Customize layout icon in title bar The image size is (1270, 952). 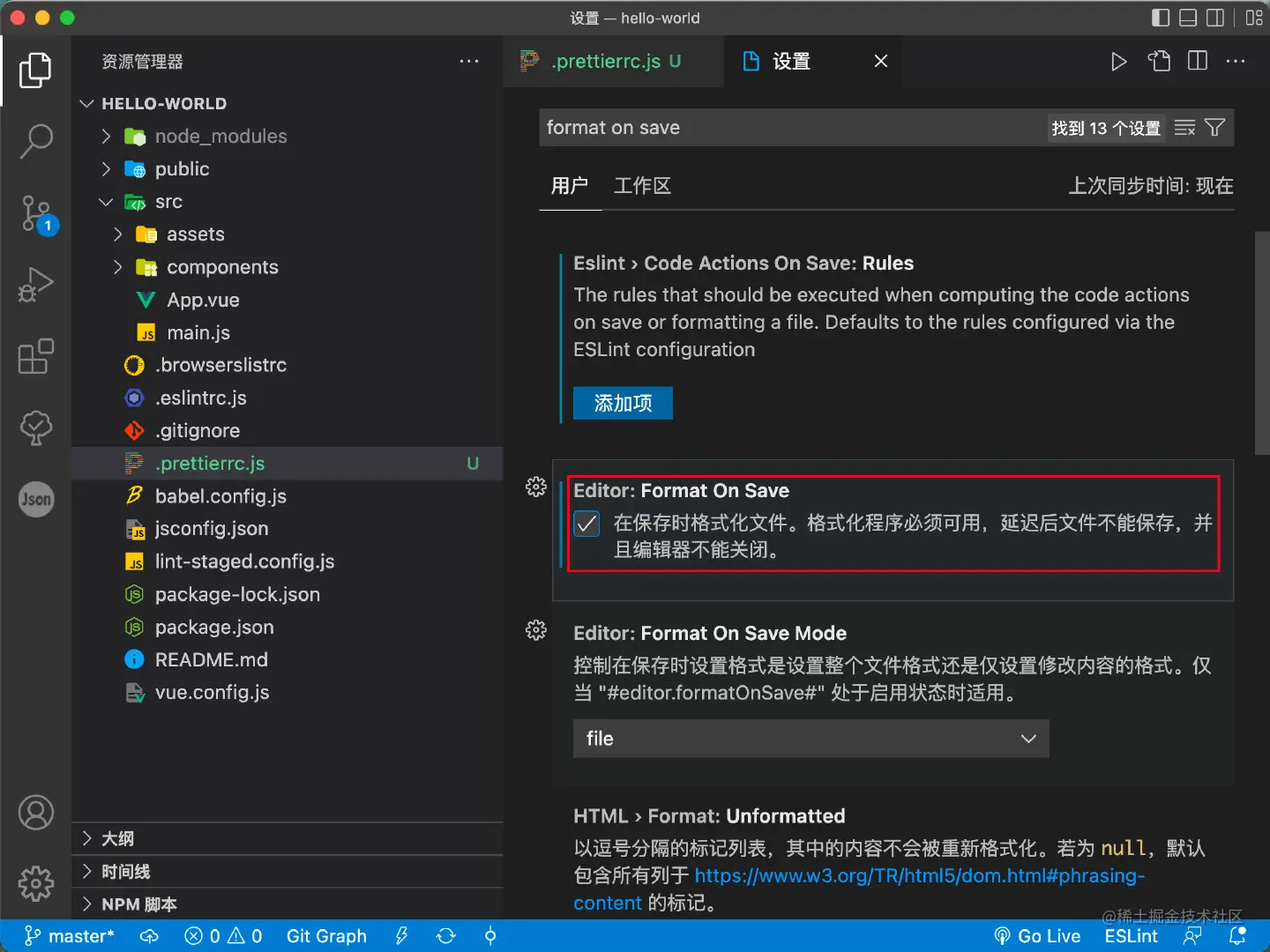tap(1254, 18)
